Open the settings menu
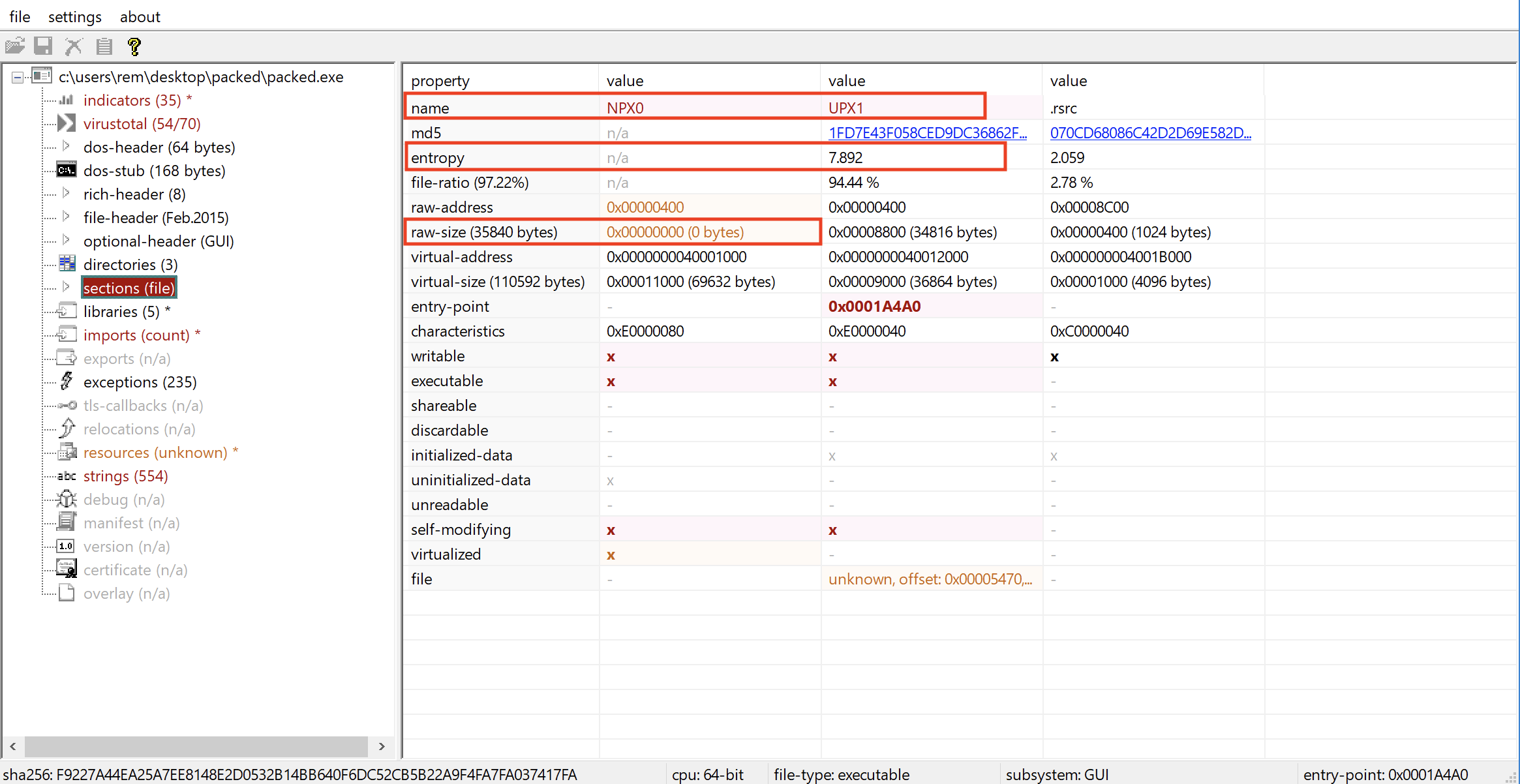The height and width of the screenshot is (784, 1520). (75, 16)
